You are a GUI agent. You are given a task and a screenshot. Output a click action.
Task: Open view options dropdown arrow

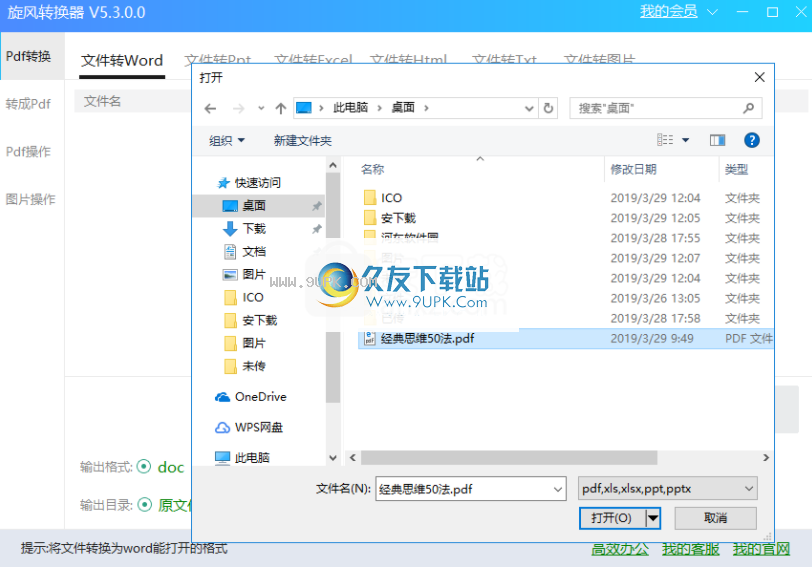pos(685,140)
